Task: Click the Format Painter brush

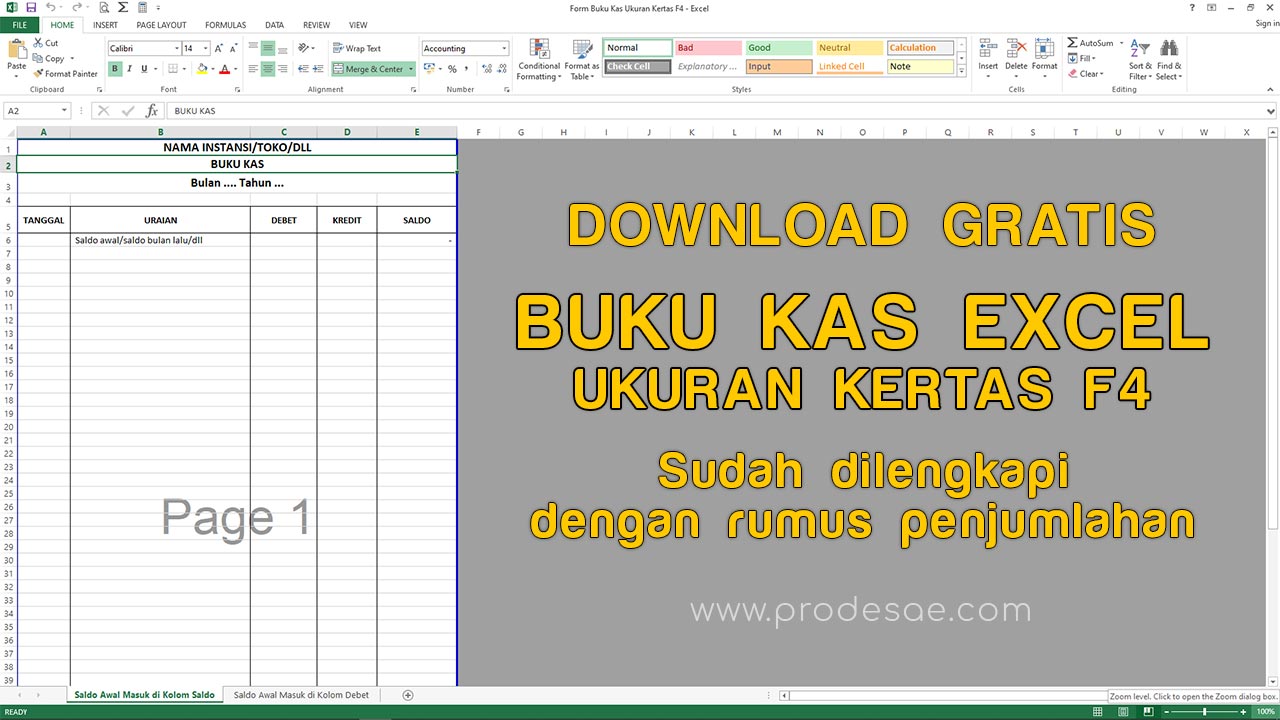Action: (x=65, y=73)
